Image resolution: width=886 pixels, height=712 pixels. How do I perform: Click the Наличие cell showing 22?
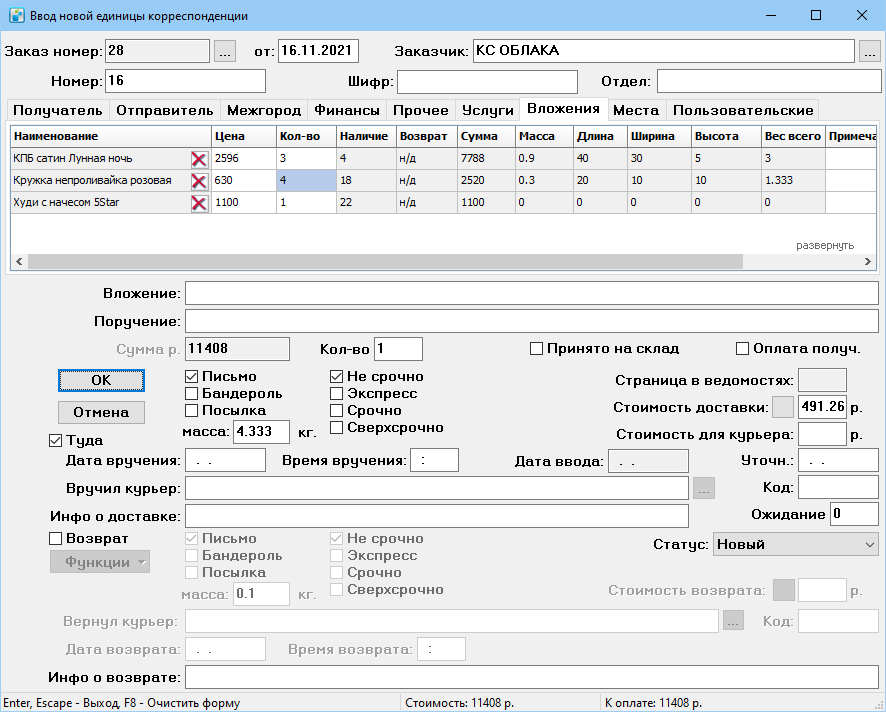[366, 202]
